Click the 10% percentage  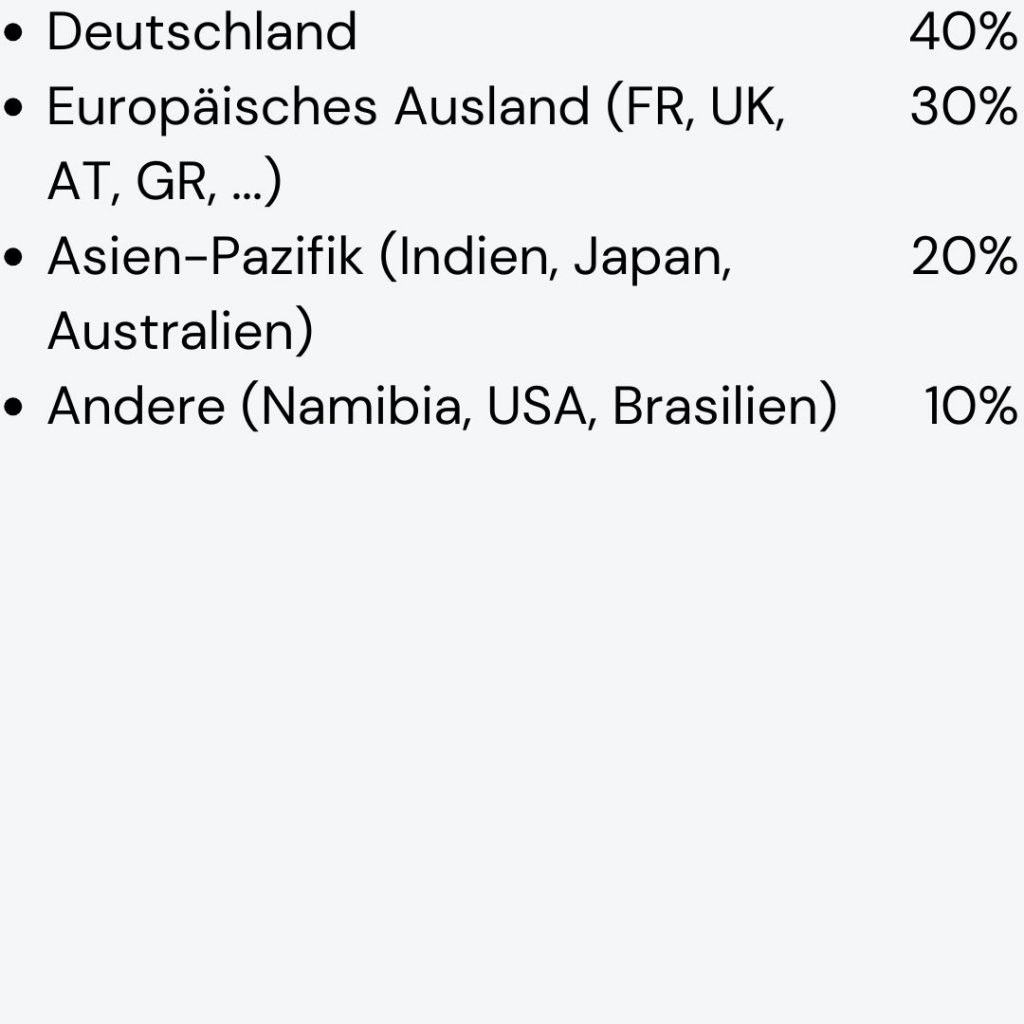coord(969,407)
